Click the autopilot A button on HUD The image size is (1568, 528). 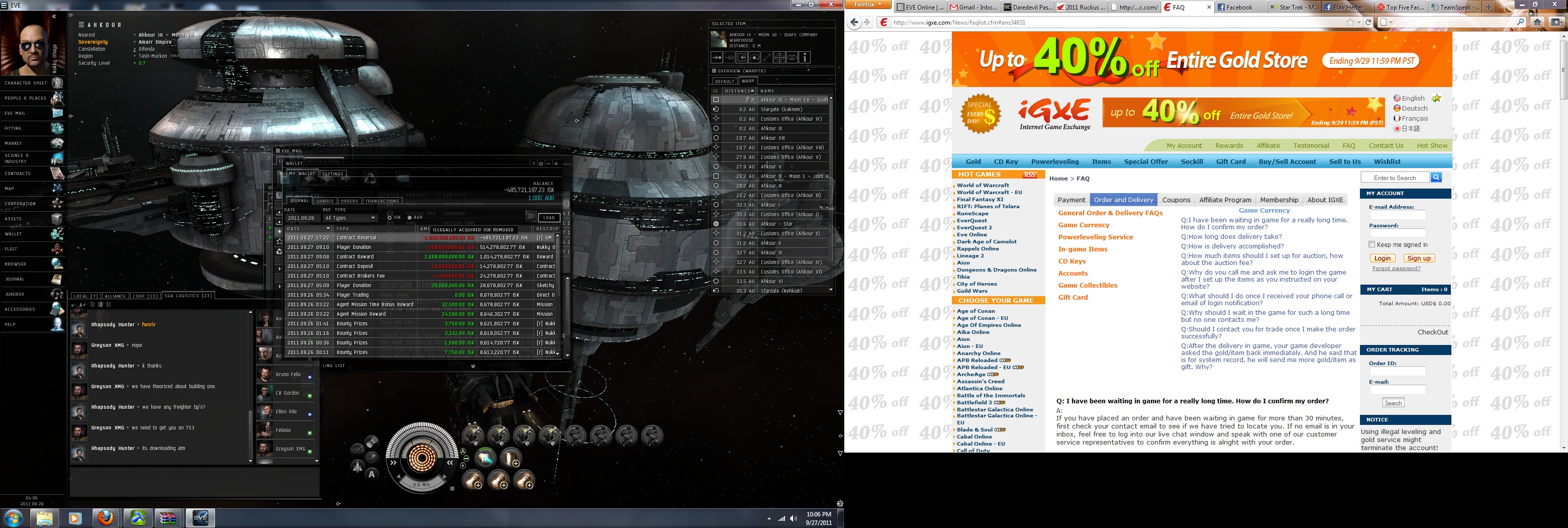[x=371, y=474]
